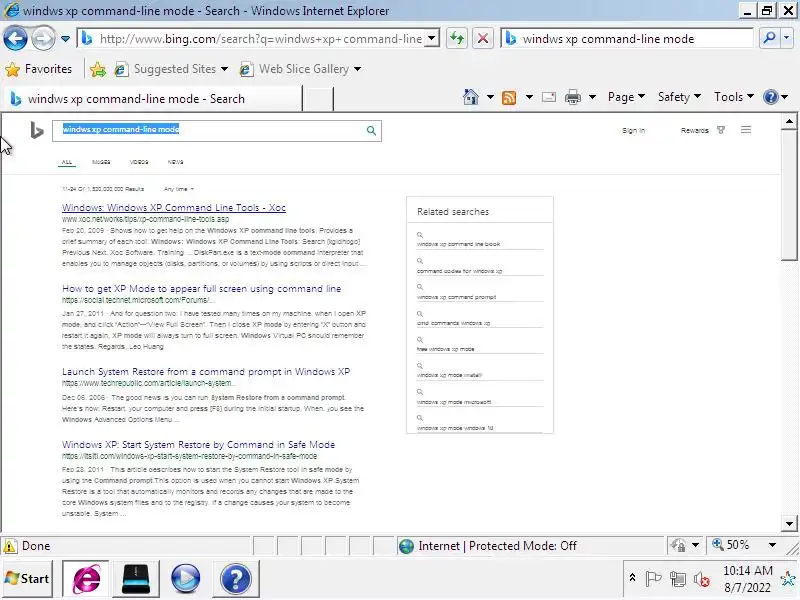Switch to the NEWS results tab
The height and width of the screenshot is (600, 800).
tap(175, 162)
